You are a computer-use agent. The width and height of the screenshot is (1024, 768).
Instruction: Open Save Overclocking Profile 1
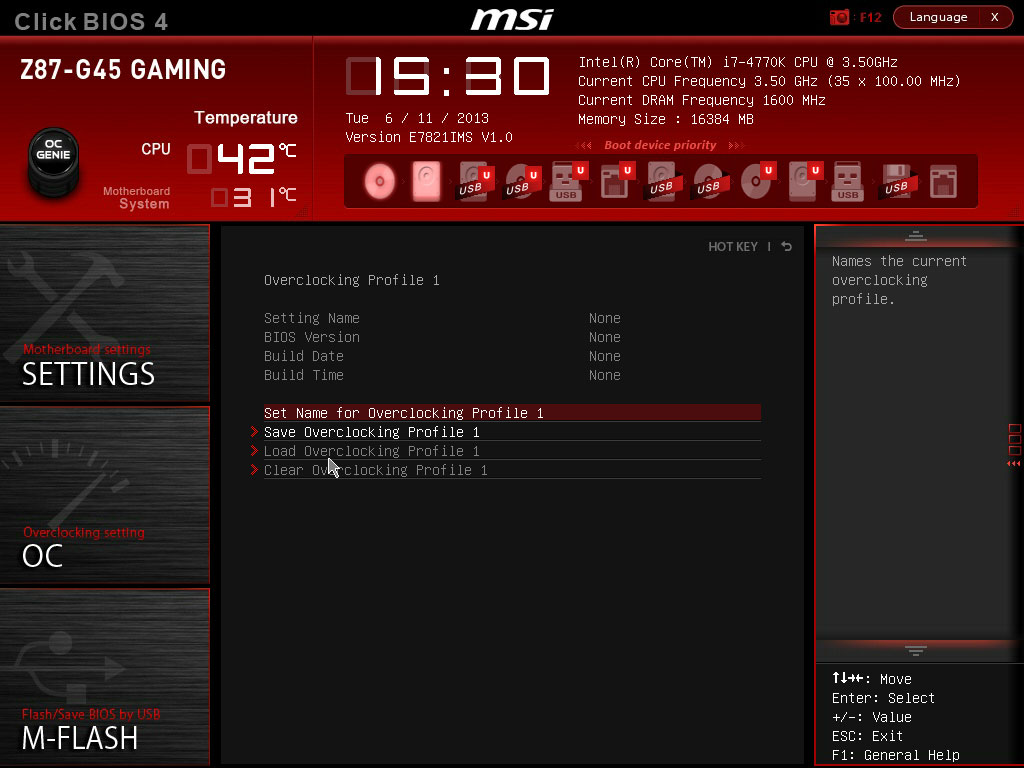click(x=512, y=432)
